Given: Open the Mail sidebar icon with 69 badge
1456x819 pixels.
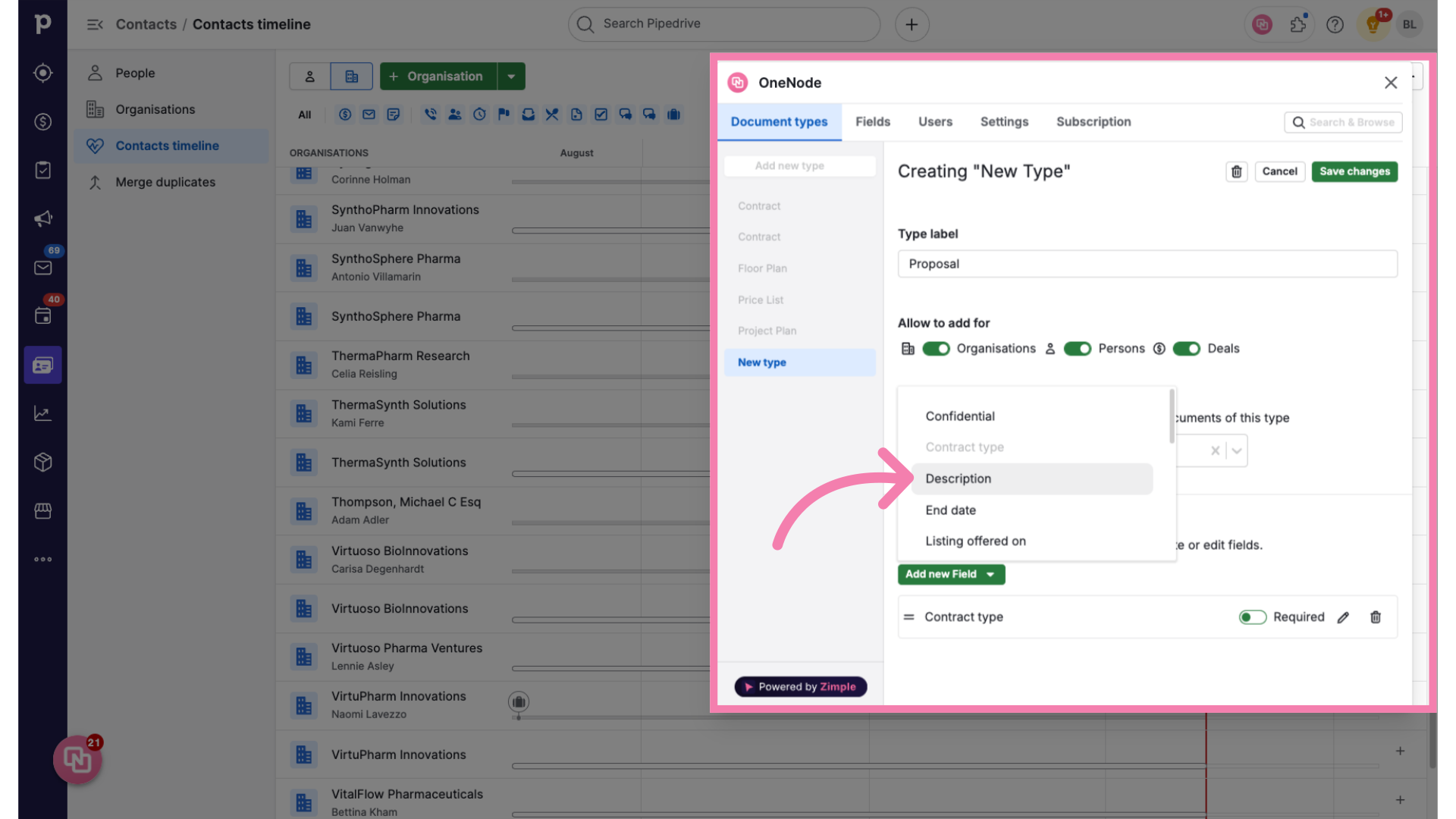Looking at the screenshot, I should point(42,267).
